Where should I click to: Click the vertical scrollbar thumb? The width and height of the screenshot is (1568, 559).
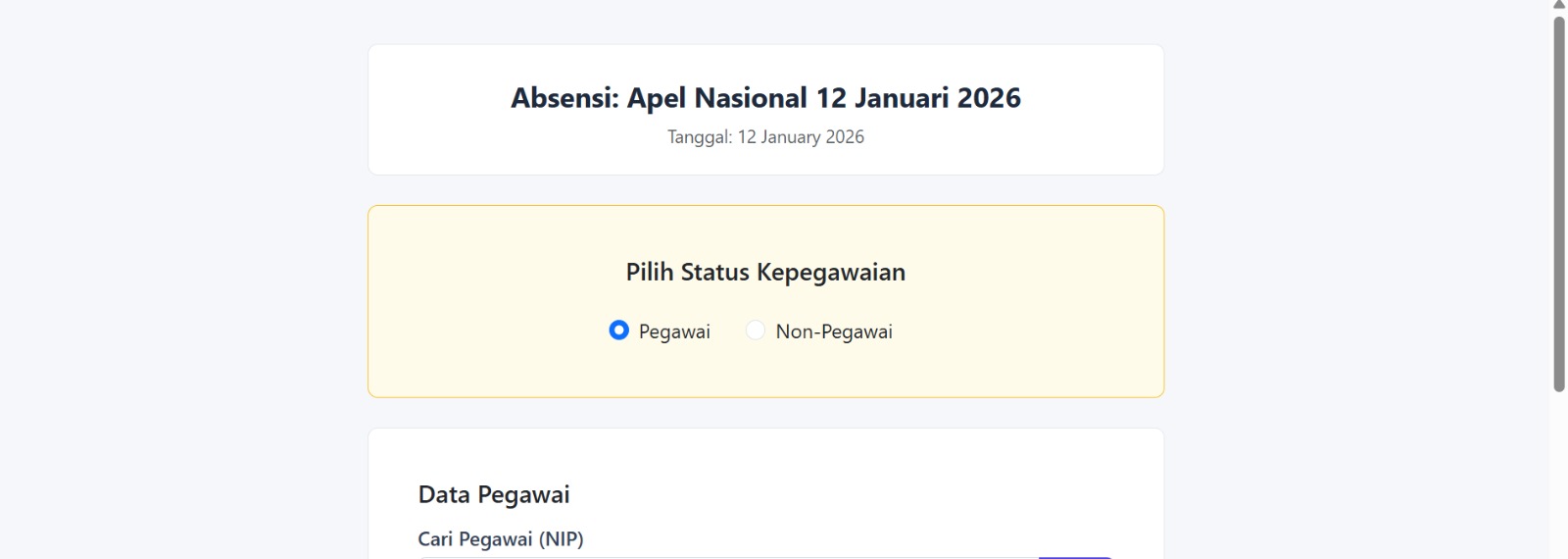[1559, 196]
